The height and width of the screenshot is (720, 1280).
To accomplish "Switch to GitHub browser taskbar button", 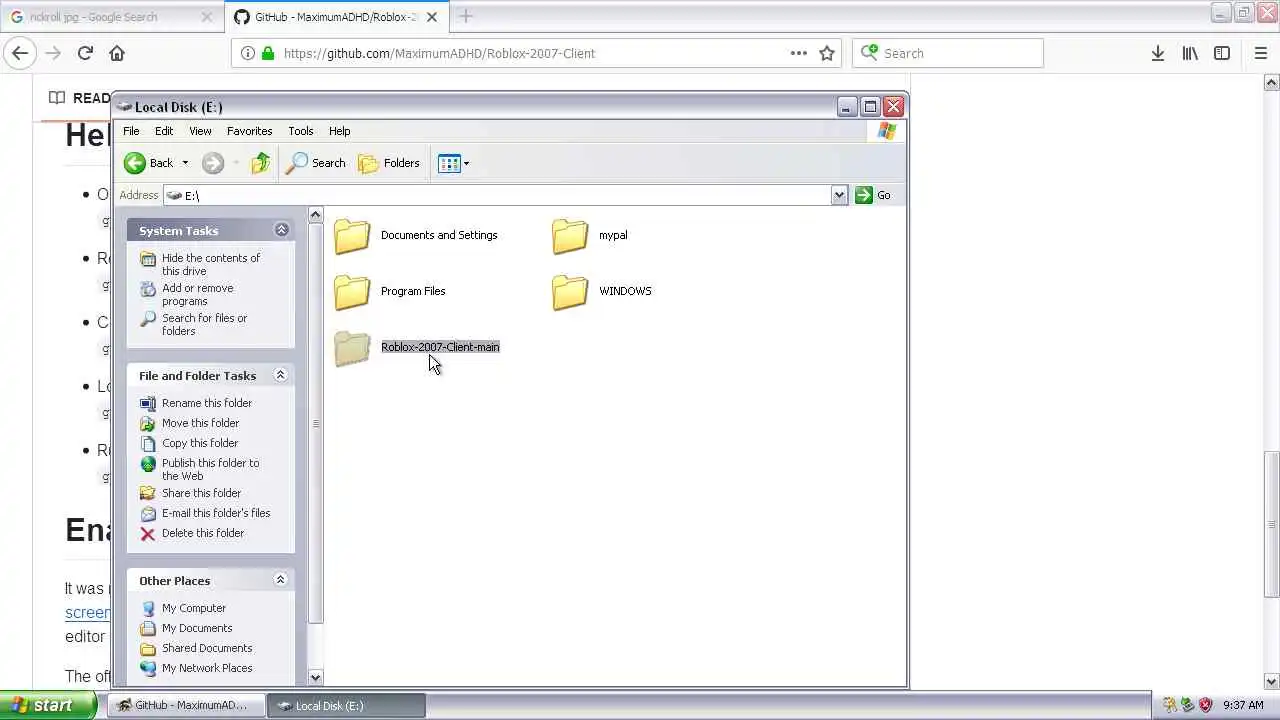I will pyautogui.click(x=185, y=705).
